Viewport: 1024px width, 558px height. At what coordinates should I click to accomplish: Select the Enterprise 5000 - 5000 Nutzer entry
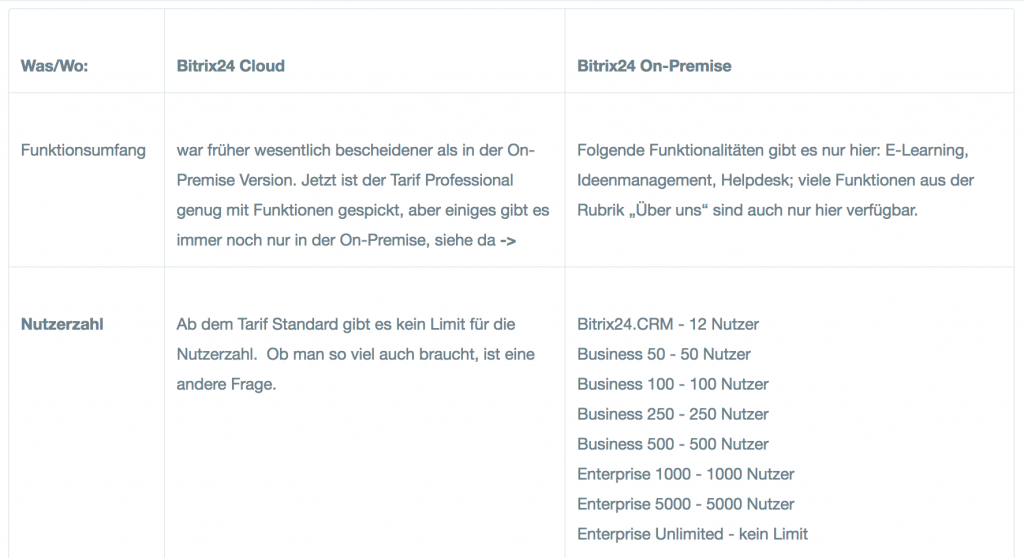click(x=686, y=505)
